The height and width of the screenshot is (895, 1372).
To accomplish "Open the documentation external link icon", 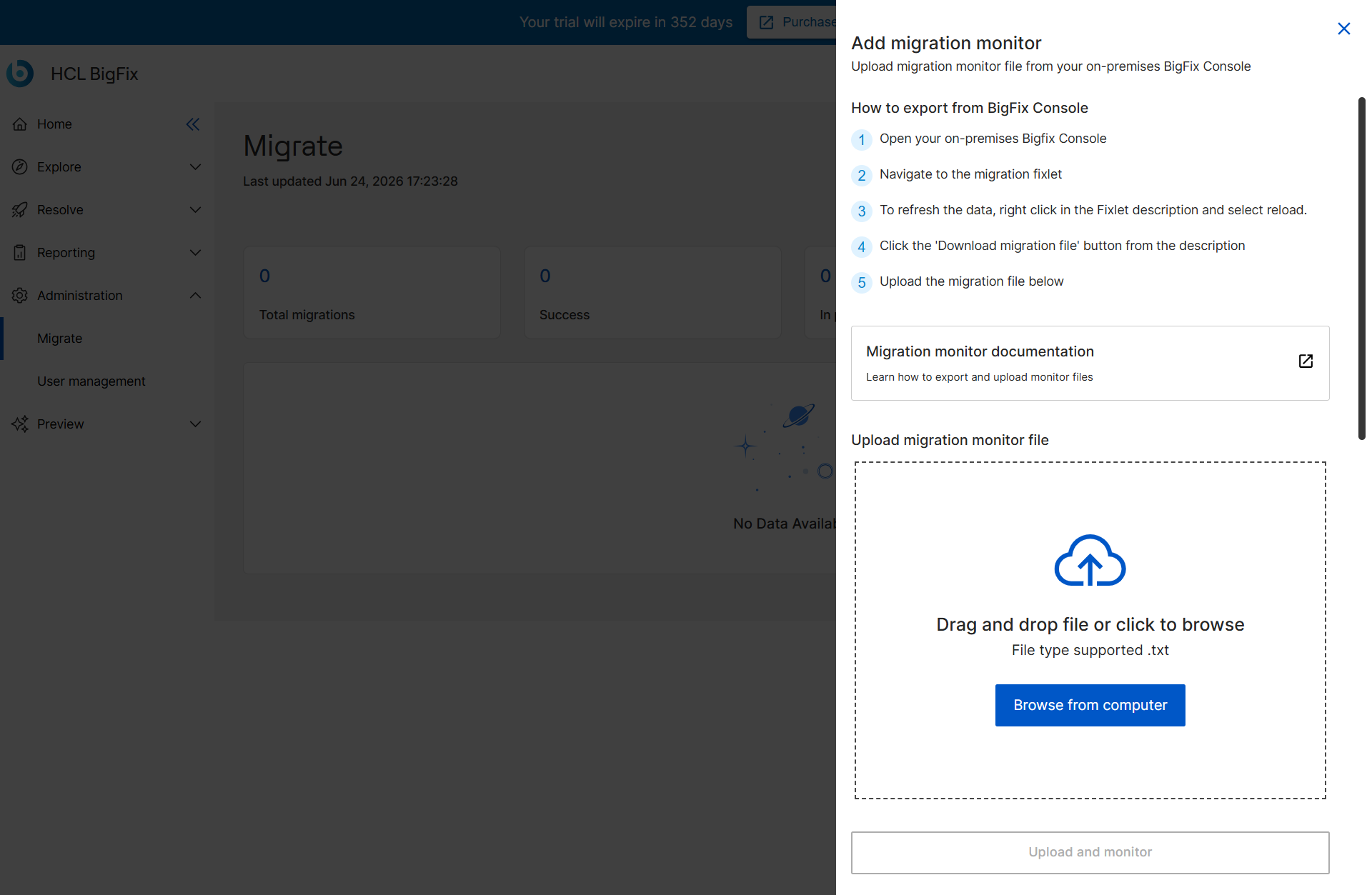I will pos(1306,361).
